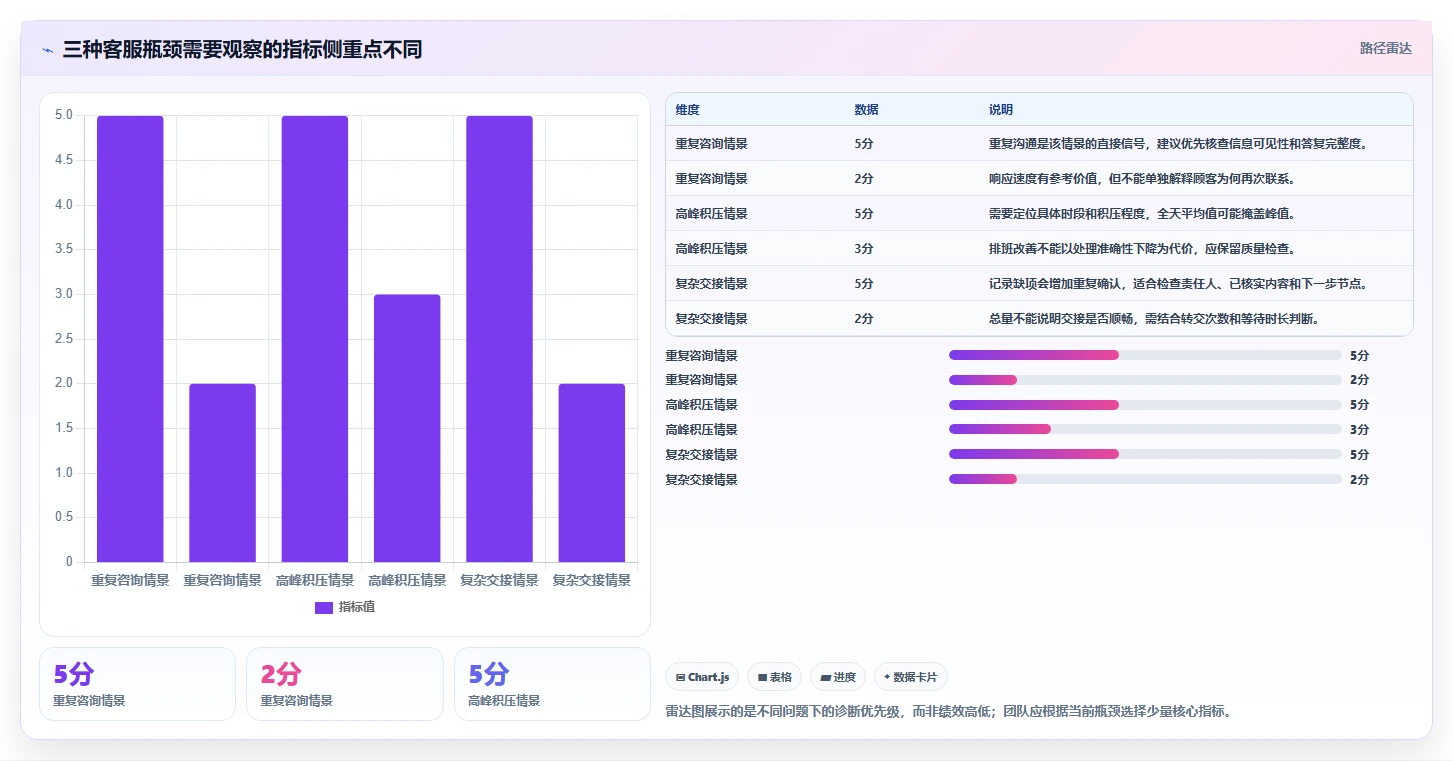Select the 高峰积压情景 chart bar reaching 3.0
This screenshot has width=1453, height=761.
pos(407,428)
